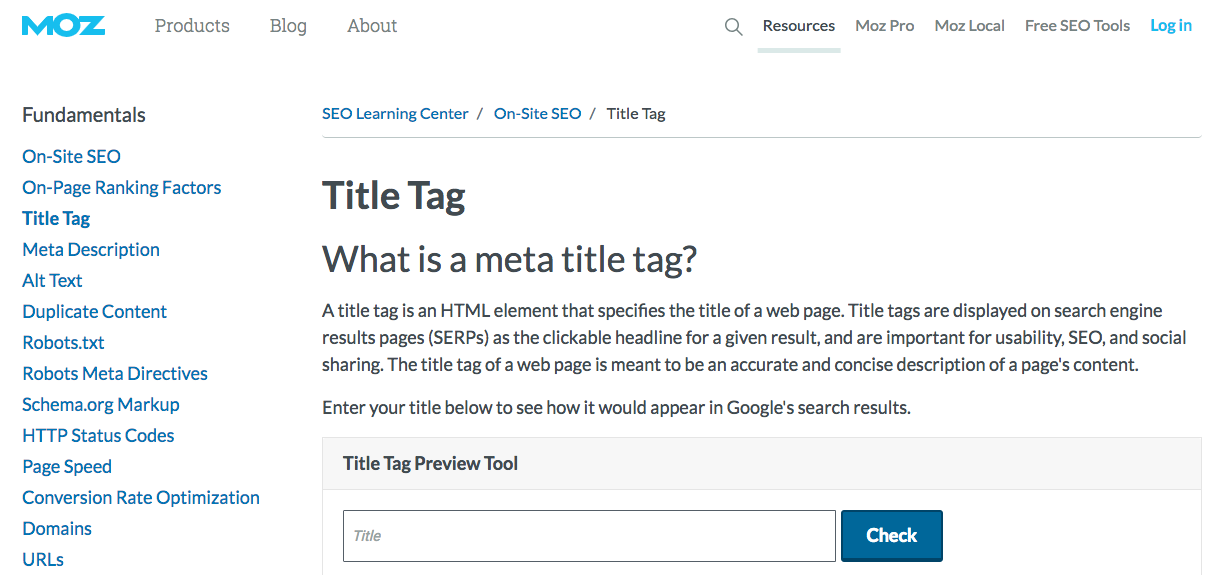Select Meta Description in sidebar
The image size is (1208, 575).
(x=91, y=250)
